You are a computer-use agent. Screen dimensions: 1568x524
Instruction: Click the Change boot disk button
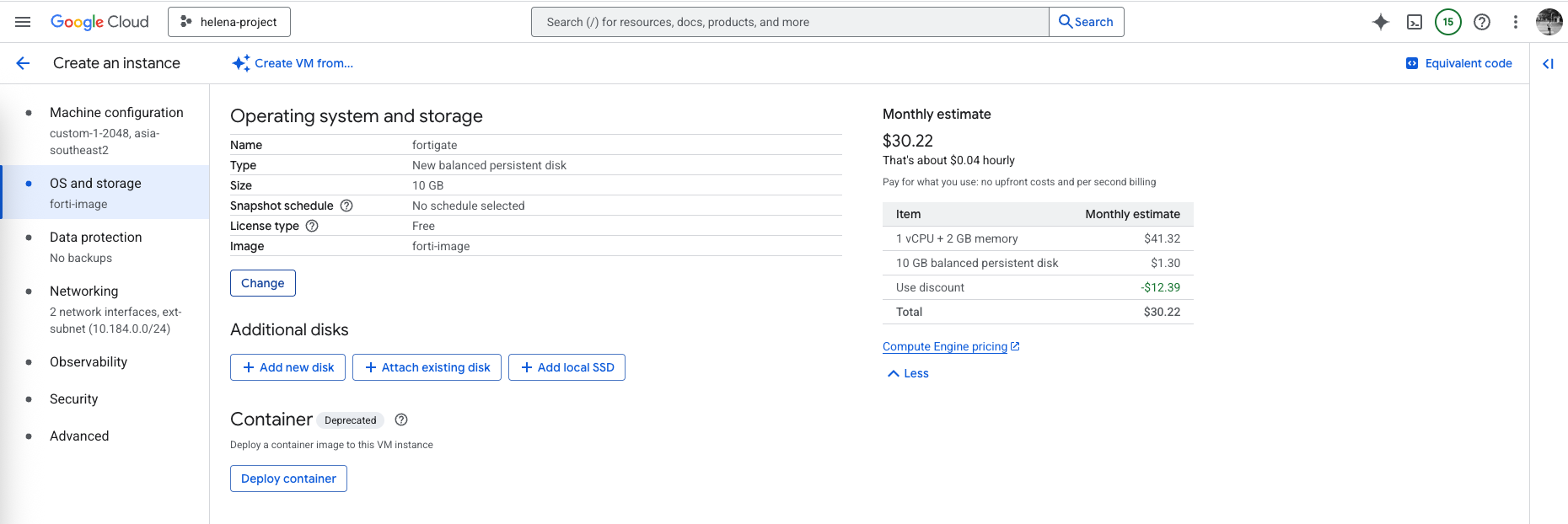[x=262, y=283]
